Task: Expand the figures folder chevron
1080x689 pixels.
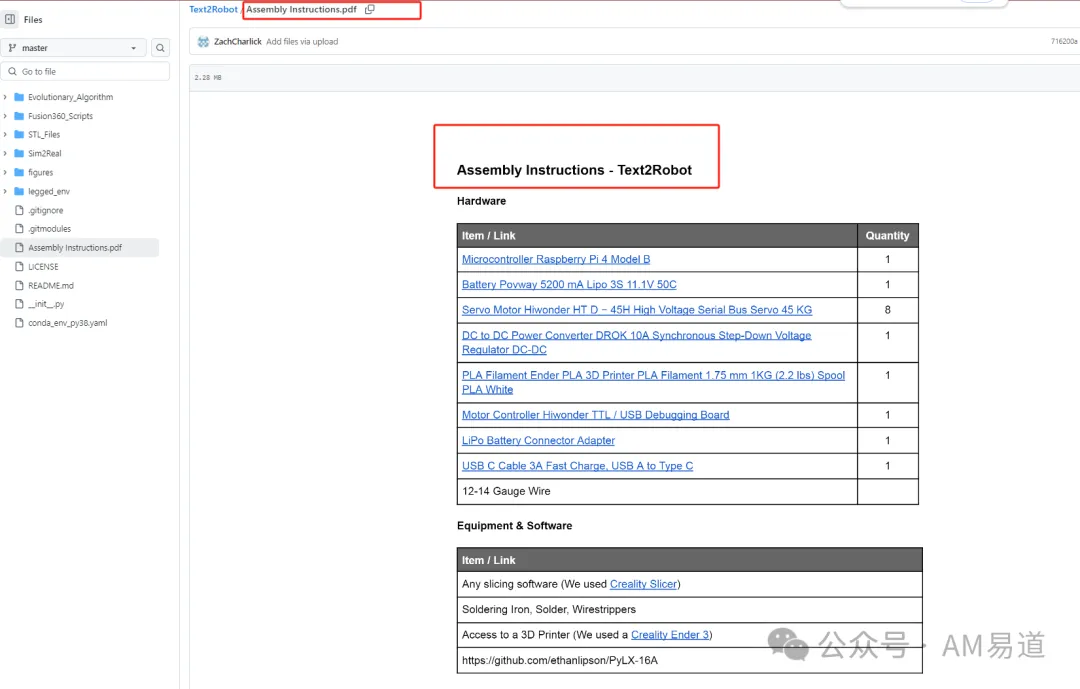Action: pyautogui.click(x=6, y=172)
